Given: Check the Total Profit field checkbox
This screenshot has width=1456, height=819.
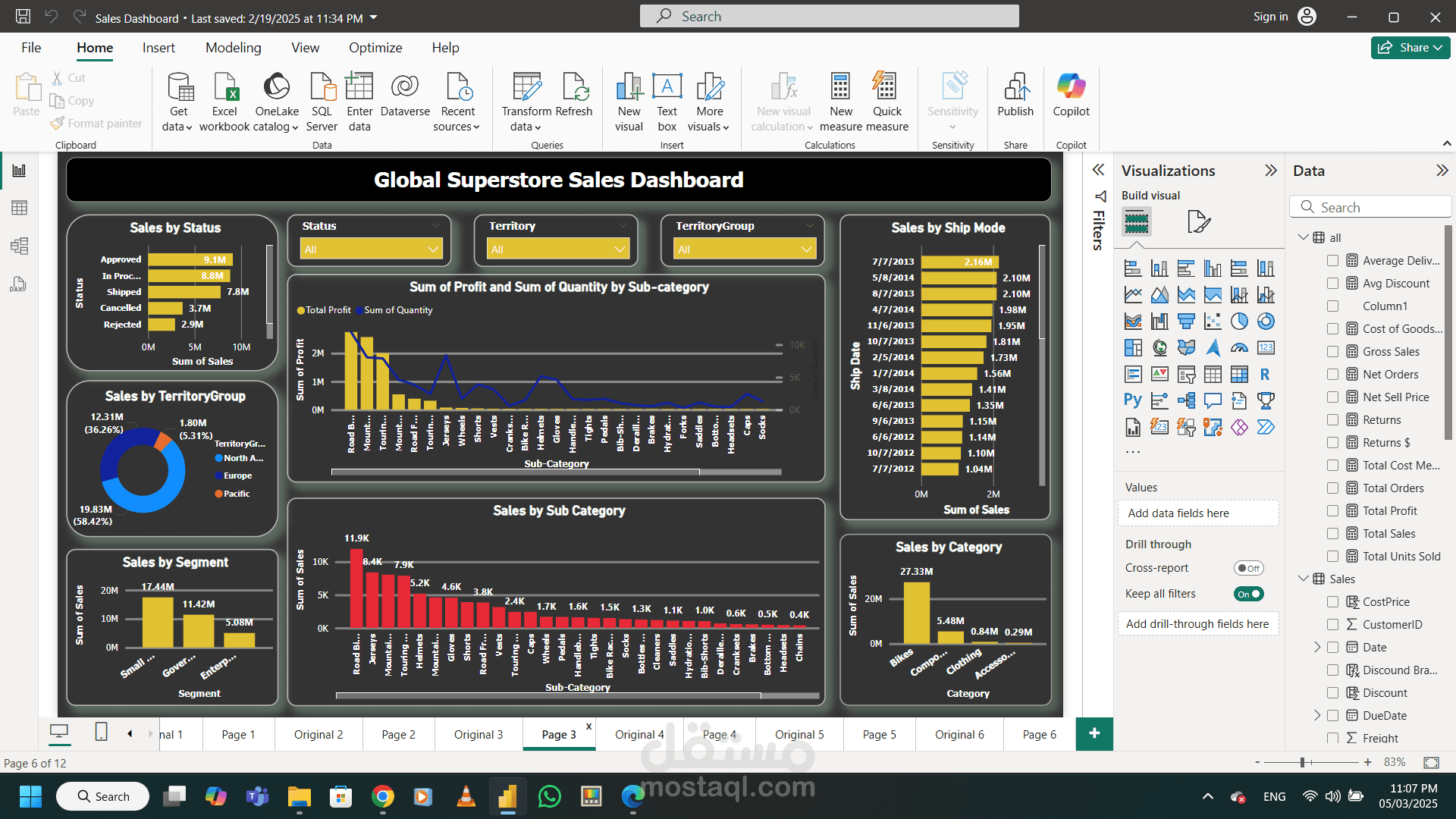Looking at the screenshot, I should 1332,511.
